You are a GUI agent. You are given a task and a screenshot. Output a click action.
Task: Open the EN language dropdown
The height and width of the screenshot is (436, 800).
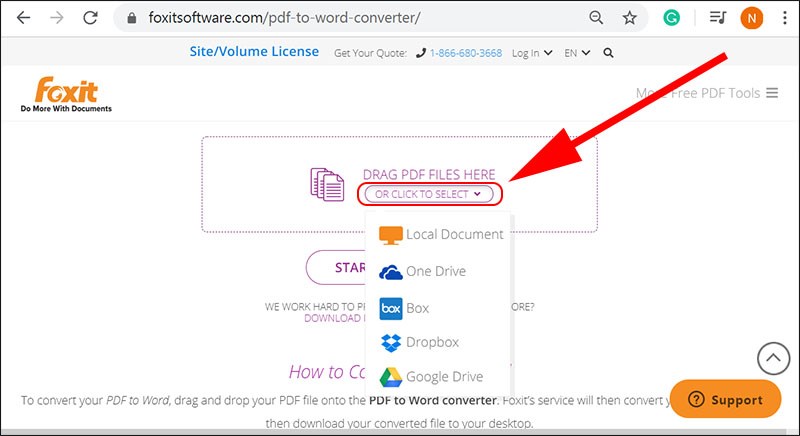577,53
